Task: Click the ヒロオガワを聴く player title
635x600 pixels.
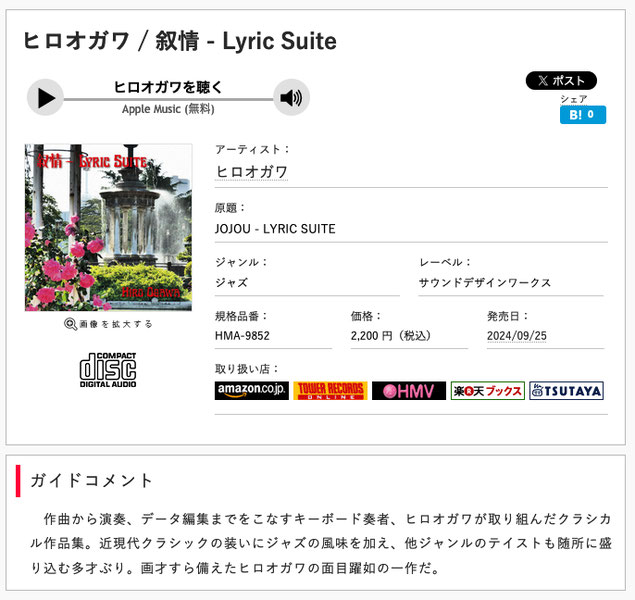Action: pos(168,87)
